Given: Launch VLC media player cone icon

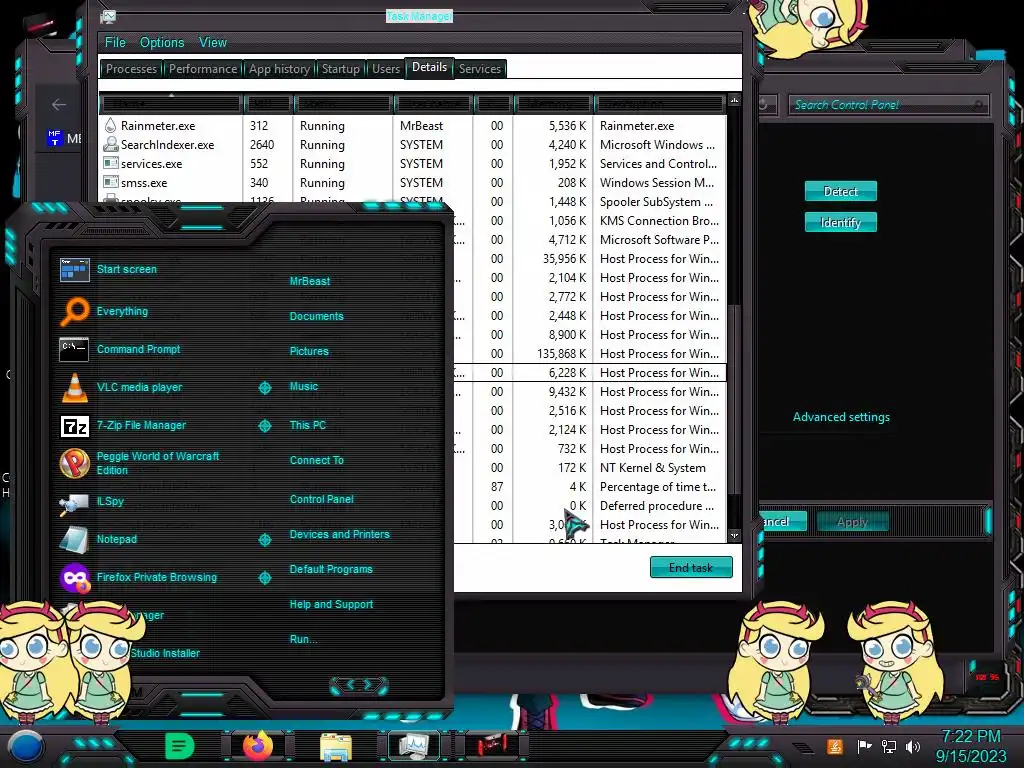Looking at the screenshot, I should pos(74,387).
